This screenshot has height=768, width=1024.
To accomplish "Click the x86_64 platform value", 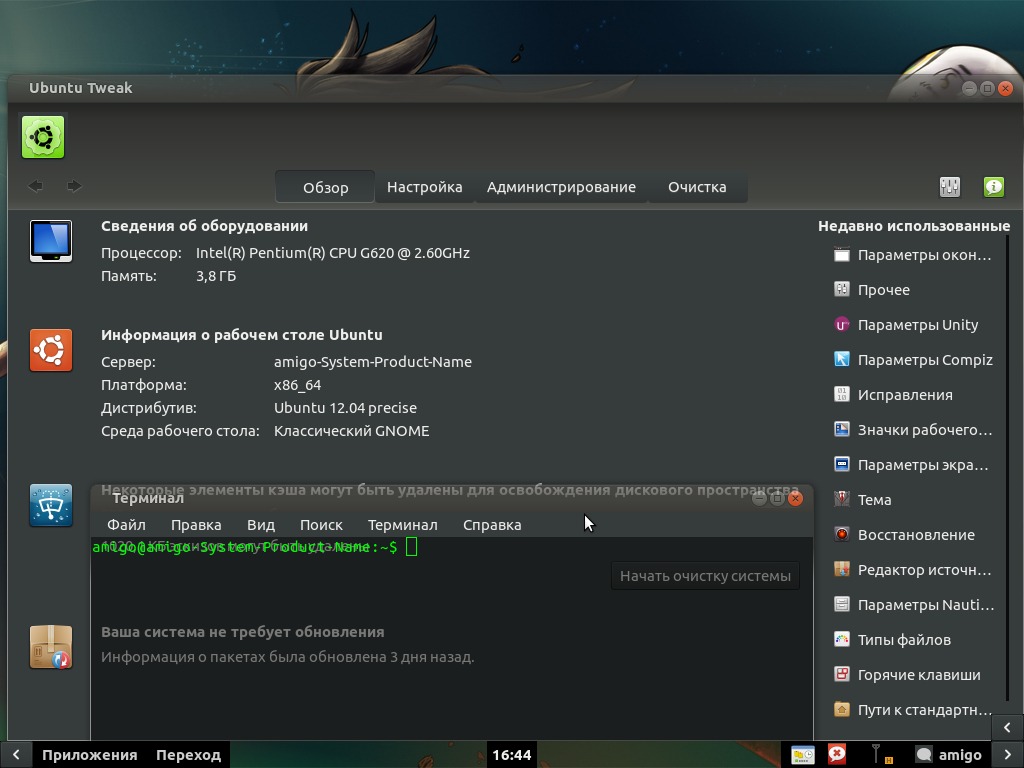I will (x=297, y=385).
